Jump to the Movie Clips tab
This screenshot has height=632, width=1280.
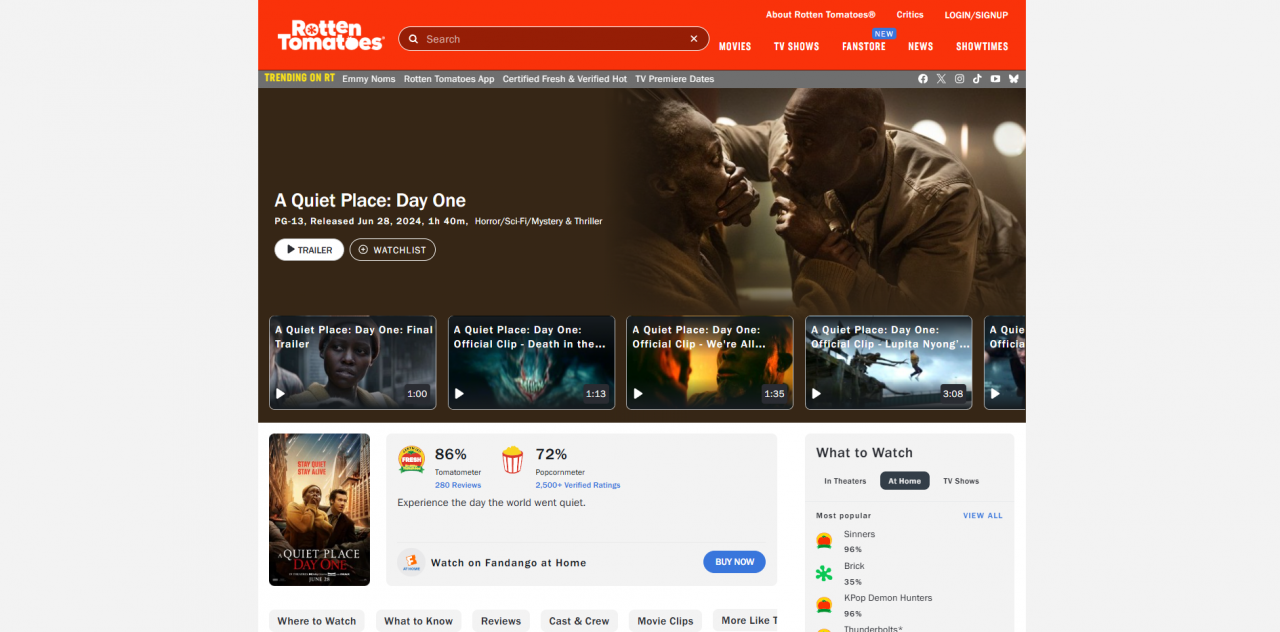pyautogui.click(x=666, y=621)
